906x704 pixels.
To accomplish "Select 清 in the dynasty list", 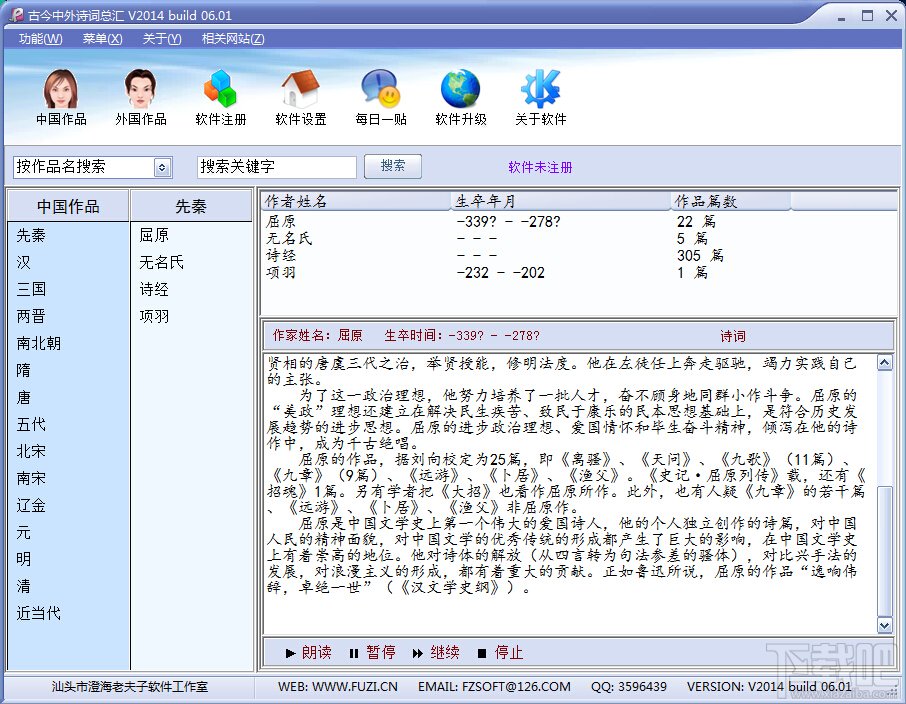I will [24, 587].
